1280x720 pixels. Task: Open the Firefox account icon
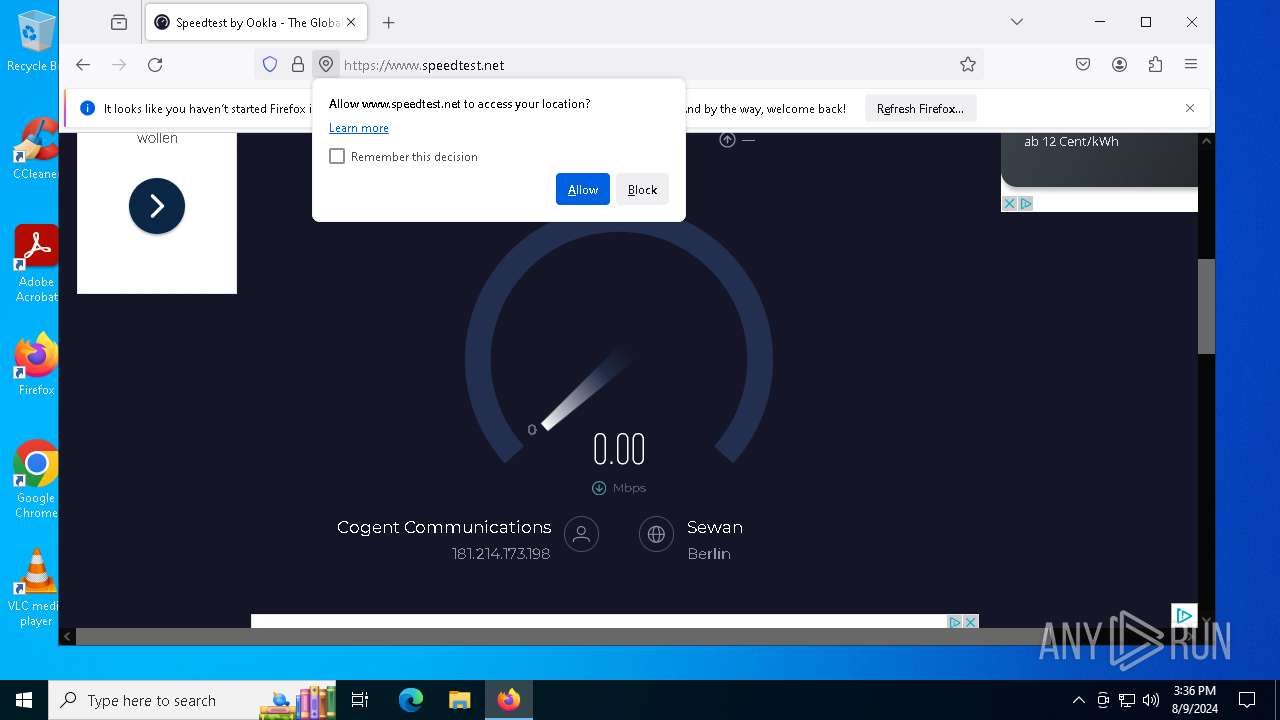[x=1119, y=65]
